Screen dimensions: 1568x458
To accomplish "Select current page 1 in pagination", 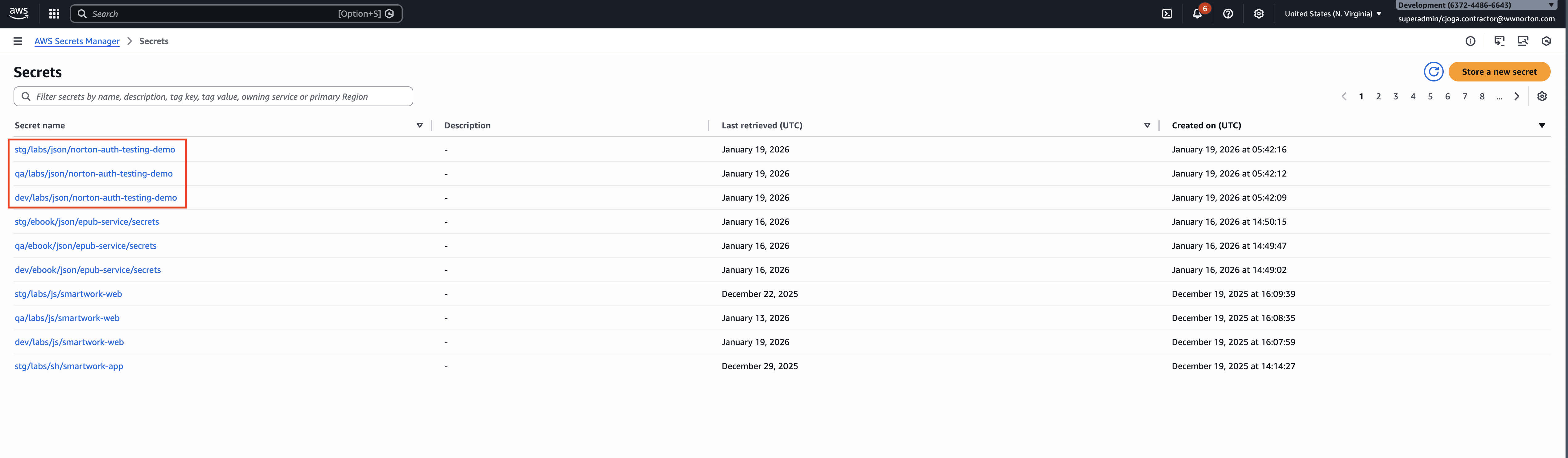I will pos(1361,96).
